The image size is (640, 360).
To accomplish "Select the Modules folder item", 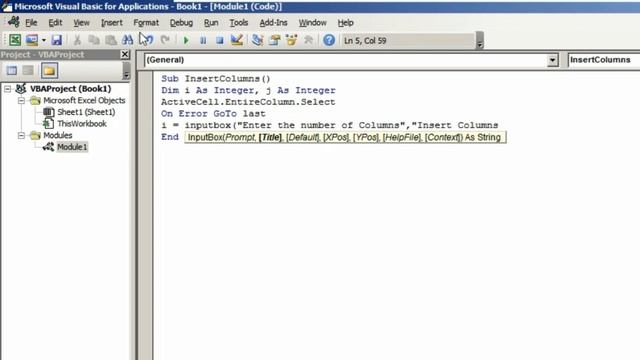I will pos(58,136).
